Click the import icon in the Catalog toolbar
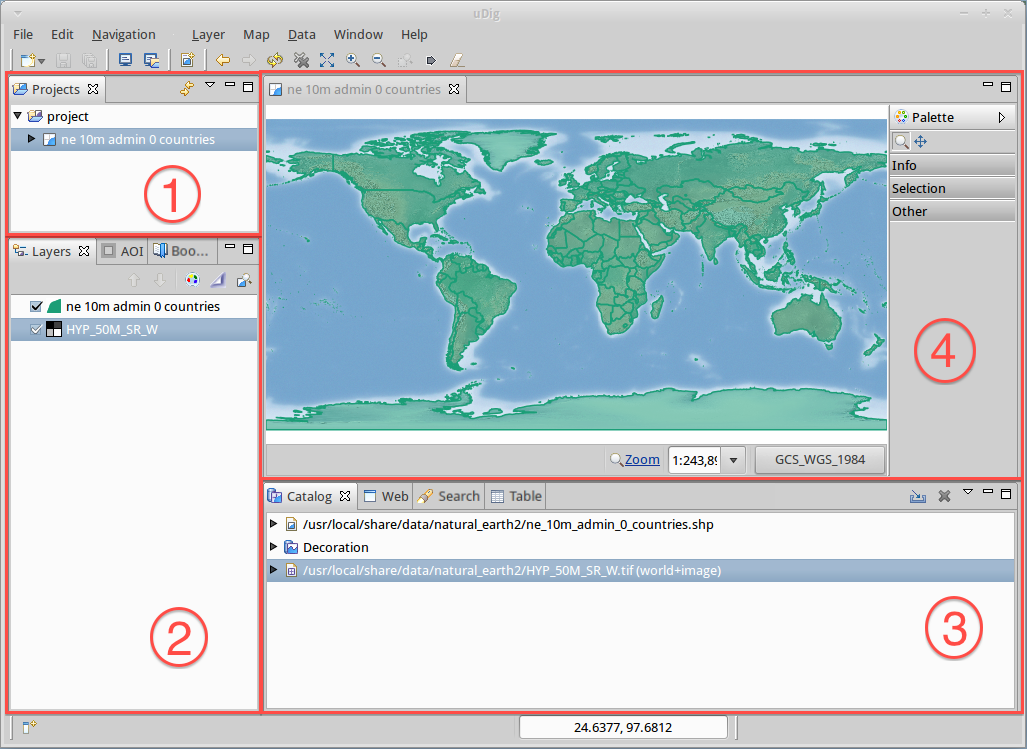Image resolution: width=1027 pixels, height=749 pixels. pos(918,496)
